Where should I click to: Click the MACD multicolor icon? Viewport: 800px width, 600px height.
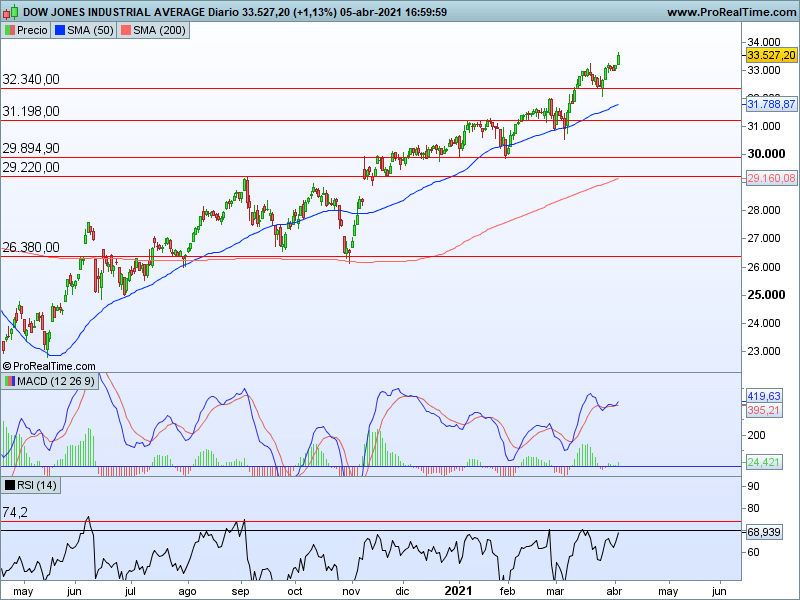10,382
